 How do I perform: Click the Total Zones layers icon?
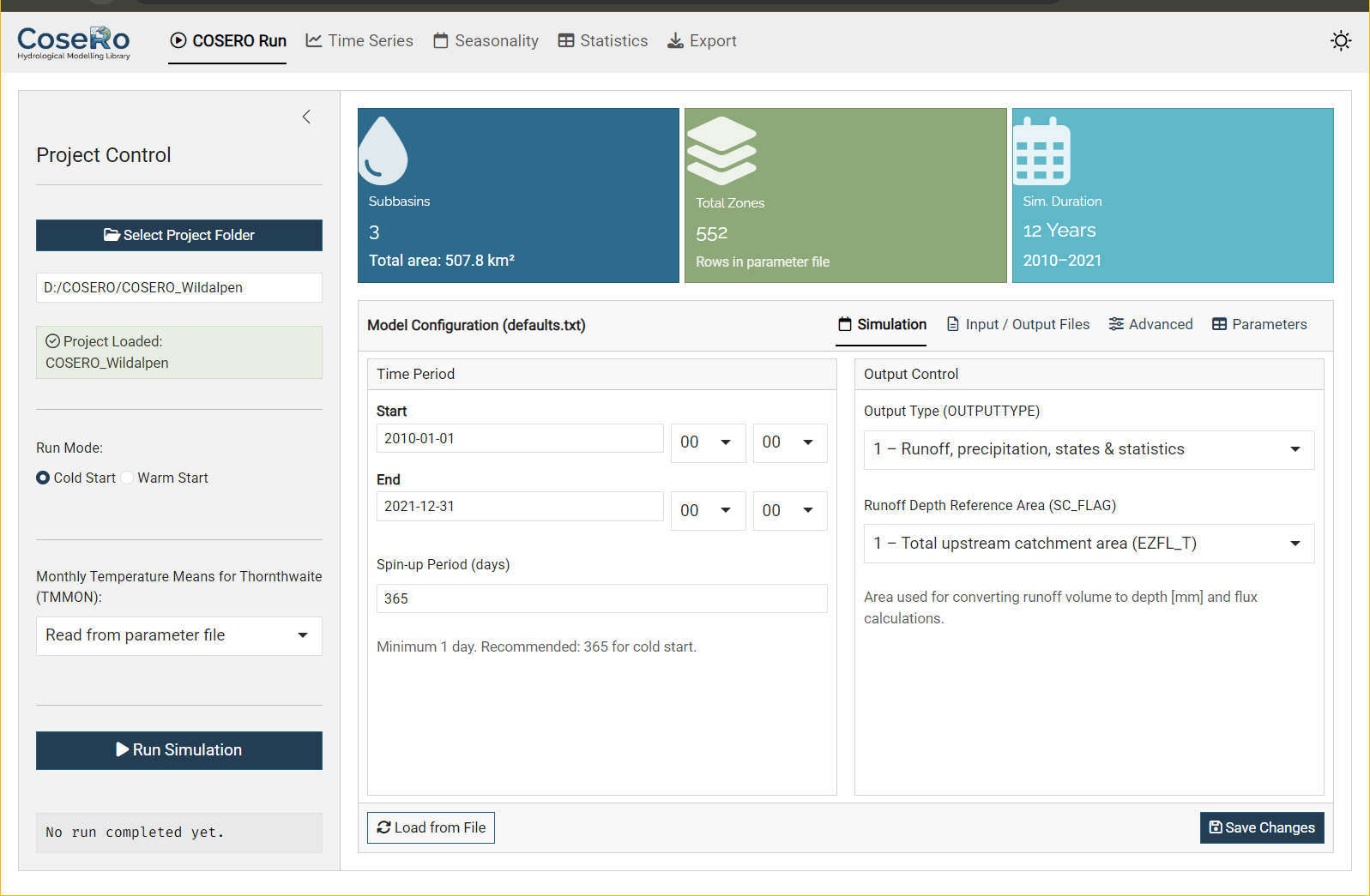tap(721, 151)
